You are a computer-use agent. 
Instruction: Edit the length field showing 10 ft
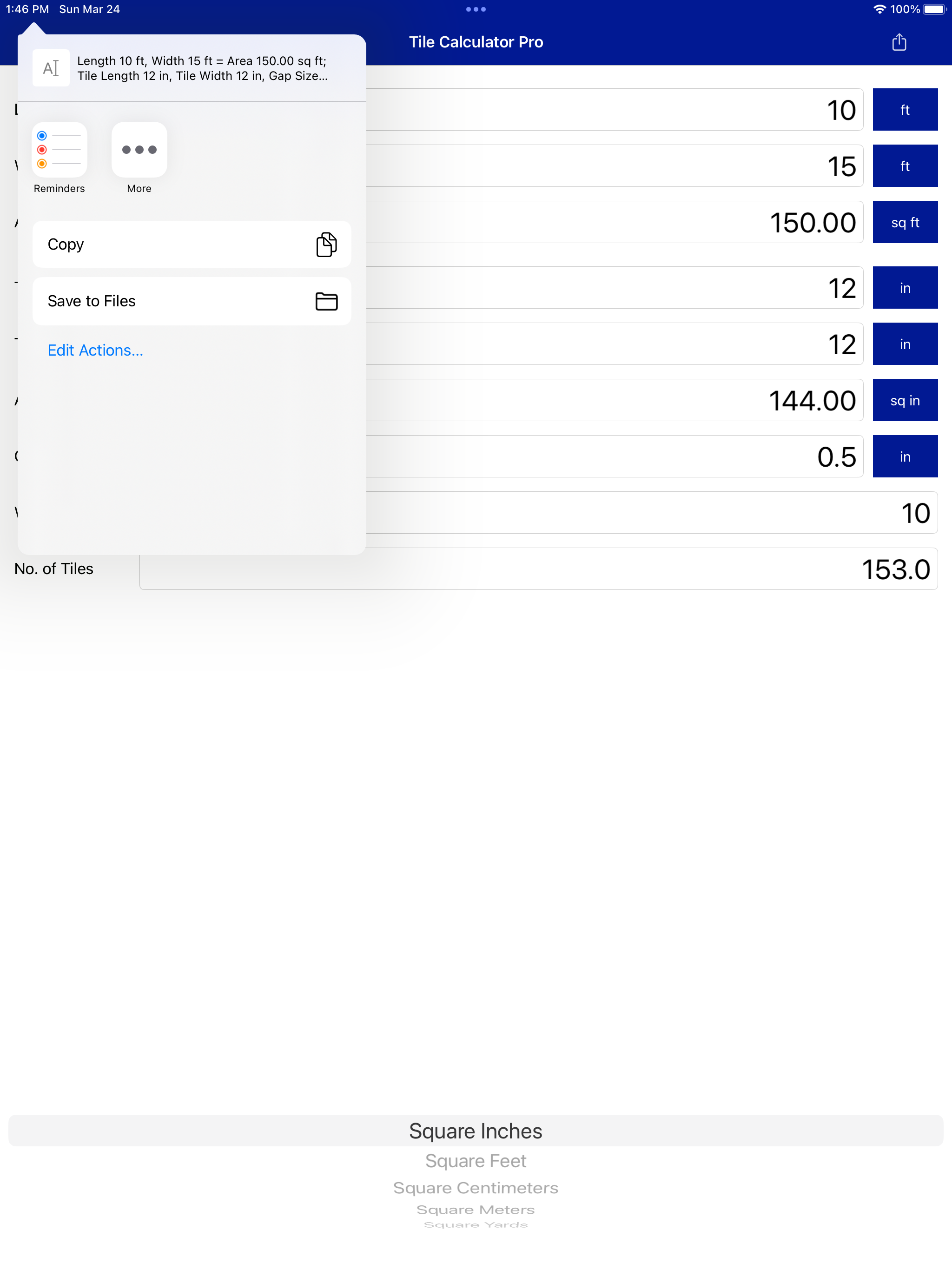click(615, 110)
